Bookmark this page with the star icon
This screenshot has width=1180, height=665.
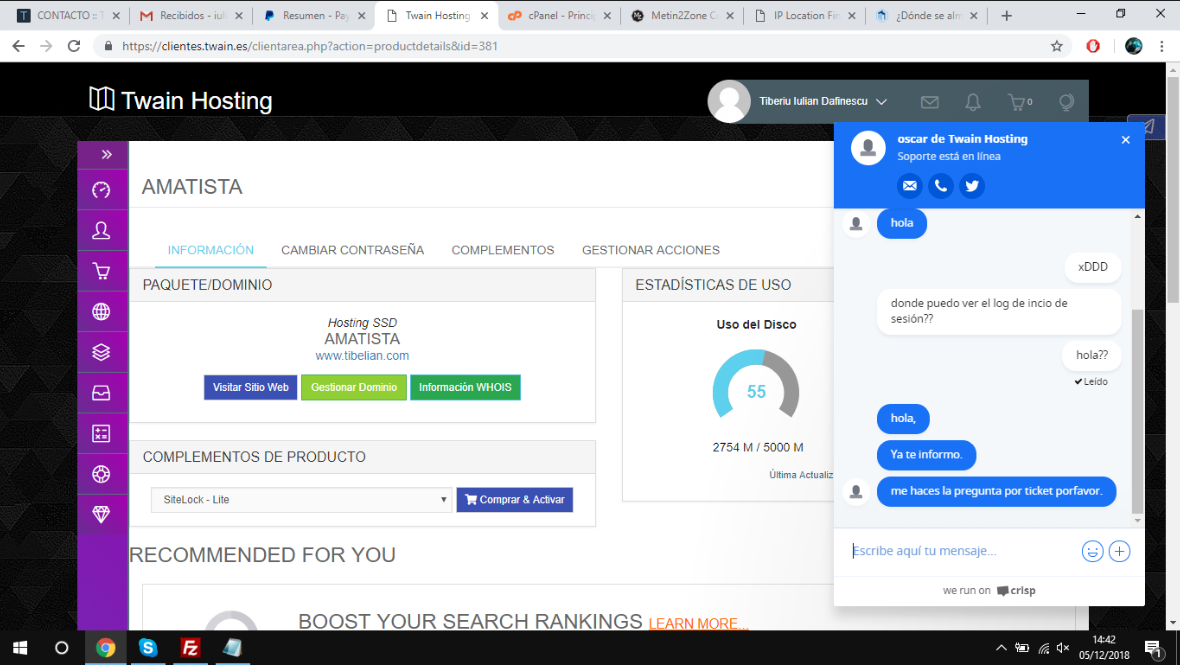1057,46
